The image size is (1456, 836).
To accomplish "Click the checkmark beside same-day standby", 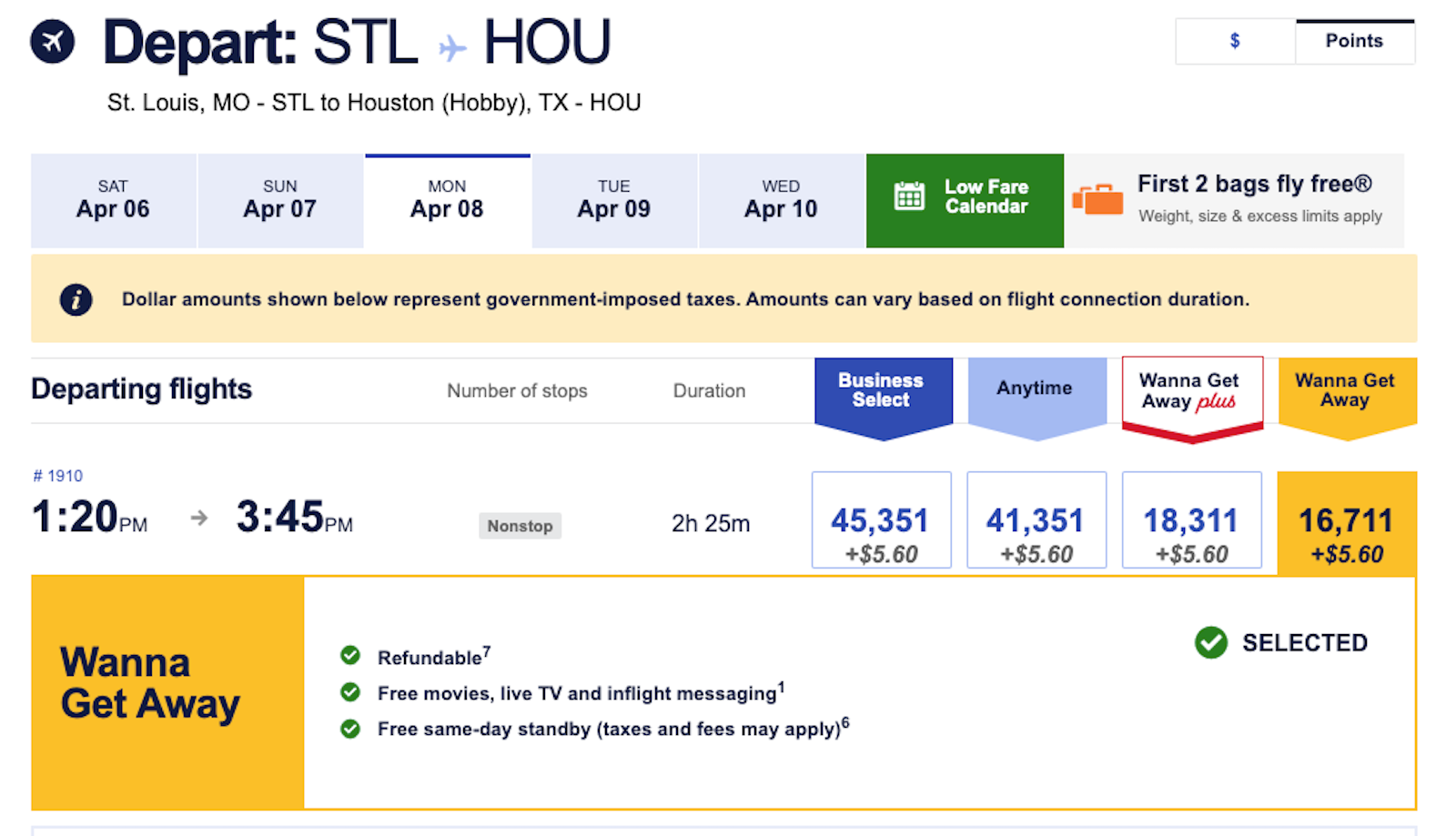I will (350, 729).
